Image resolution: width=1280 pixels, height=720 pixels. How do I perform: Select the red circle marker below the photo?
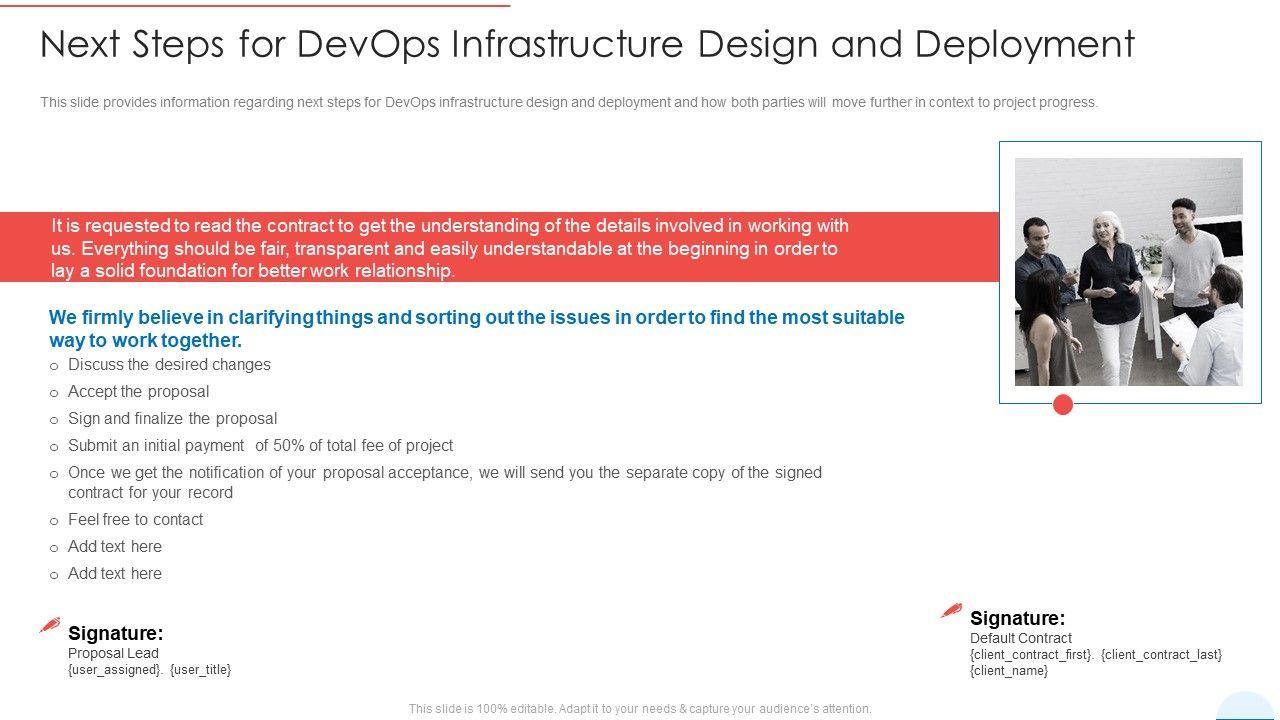pyautogui.click(x=1063, y=404)
